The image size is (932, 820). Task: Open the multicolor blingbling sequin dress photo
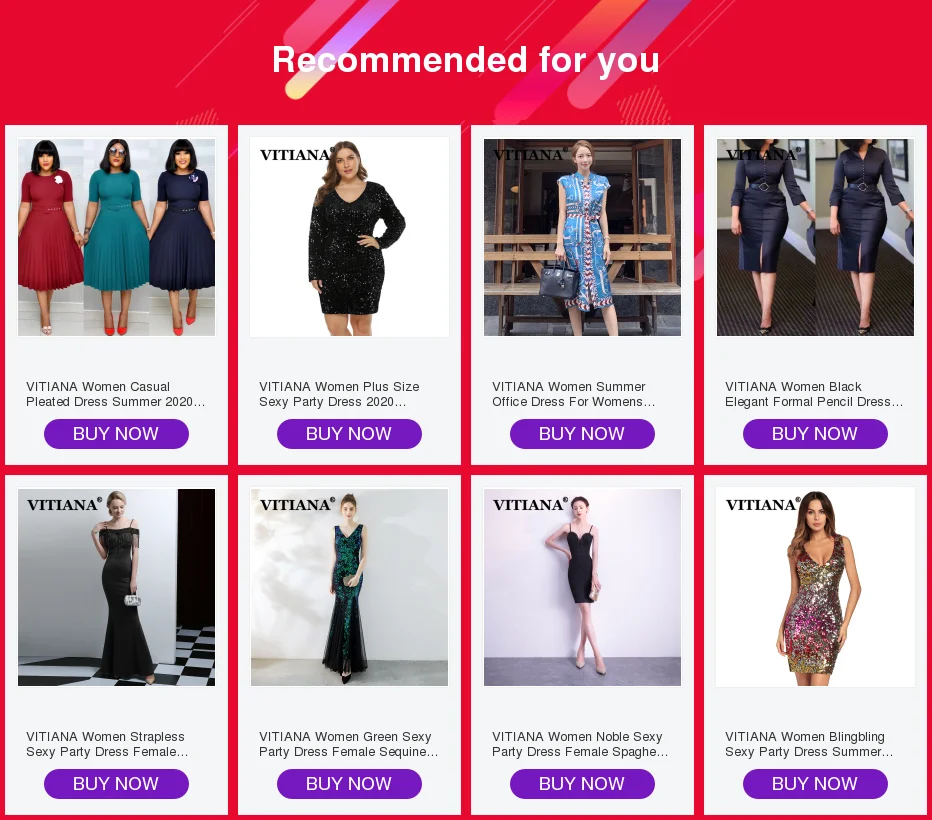pyautogui.click(x=816, y=587)
